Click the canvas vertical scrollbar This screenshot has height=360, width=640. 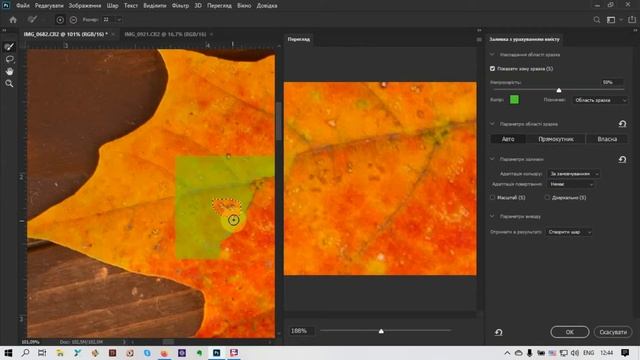[279, 121]
